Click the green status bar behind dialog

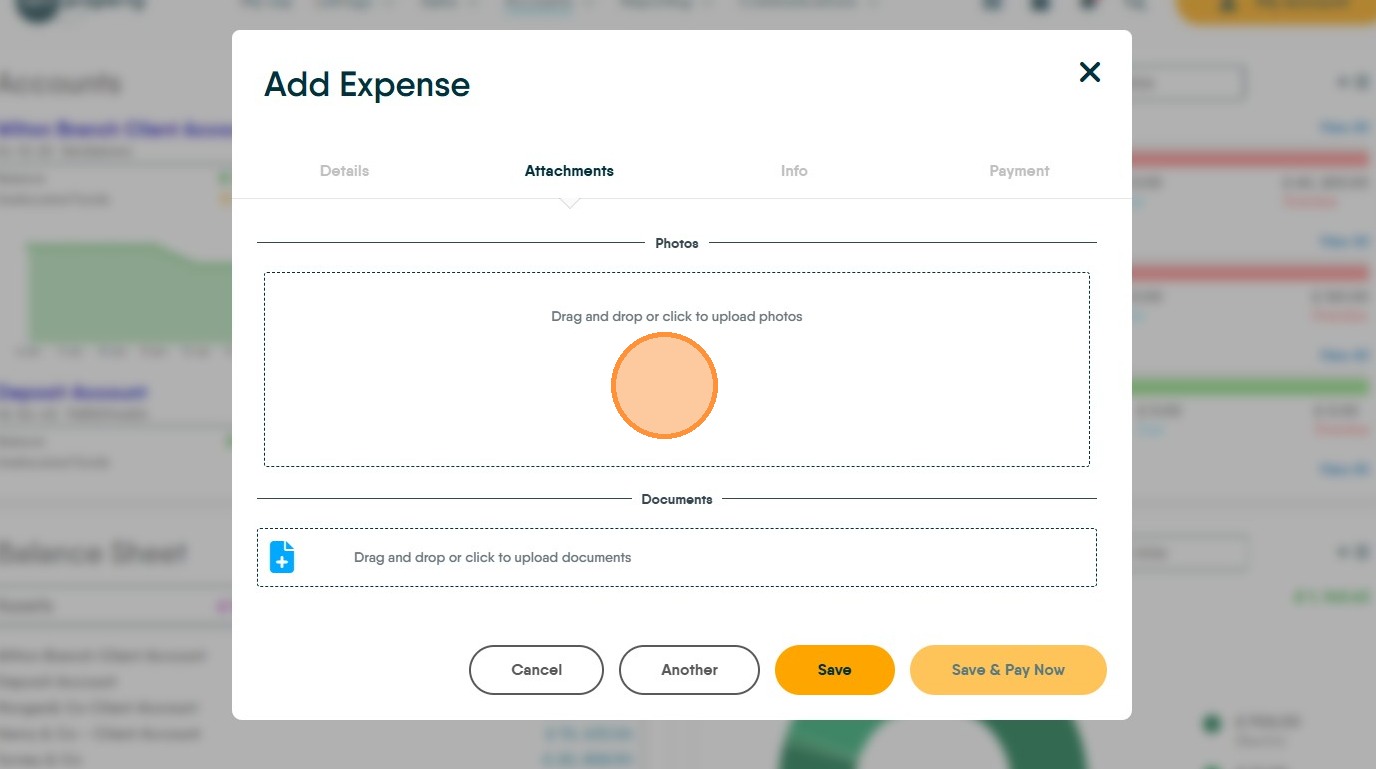tap(1250, 387)
